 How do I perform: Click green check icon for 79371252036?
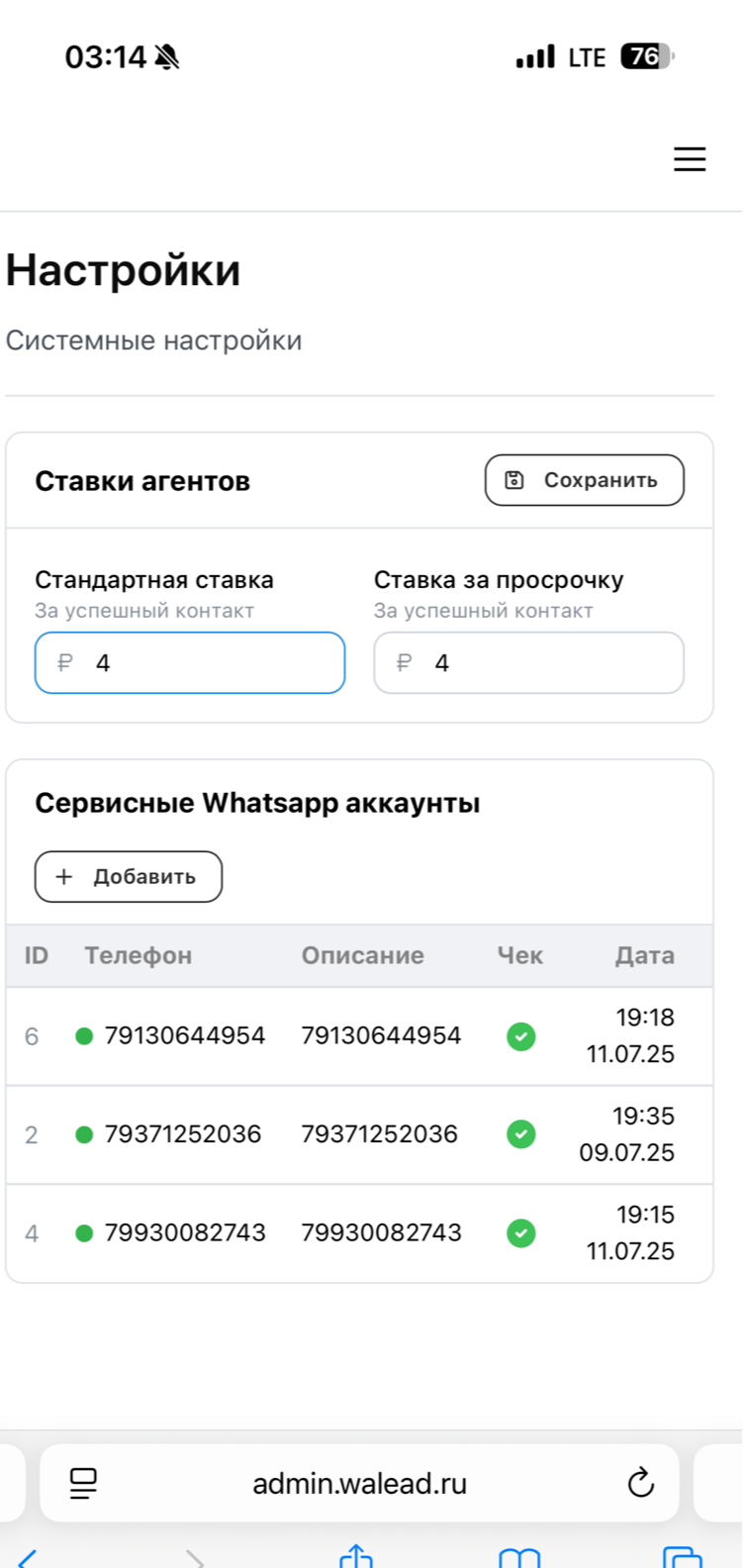point(521,1134)
